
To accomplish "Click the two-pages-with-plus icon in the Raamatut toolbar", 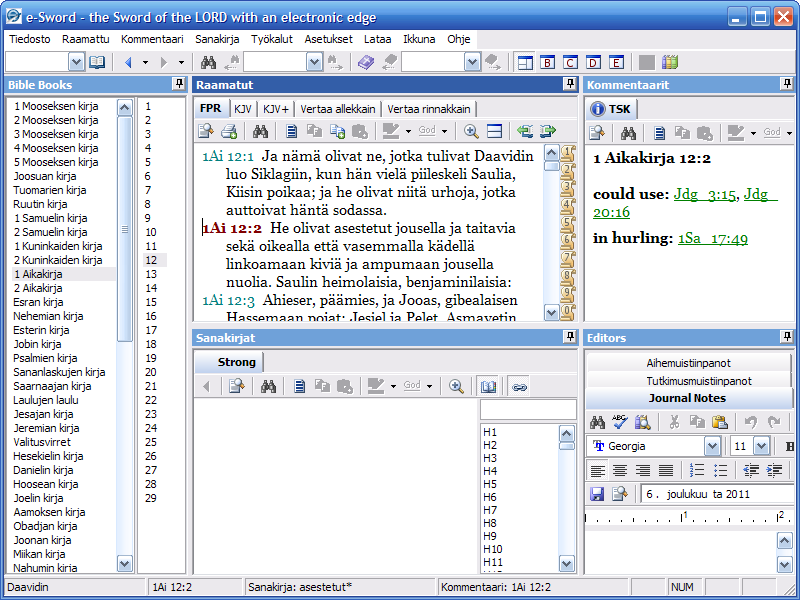I will (337, 132).
